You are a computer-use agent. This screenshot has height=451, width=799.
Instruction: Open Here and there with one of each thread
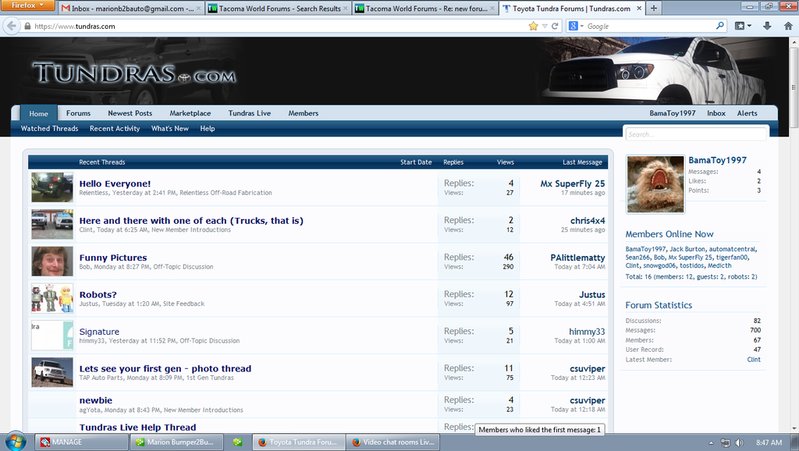tap(191, 221)
